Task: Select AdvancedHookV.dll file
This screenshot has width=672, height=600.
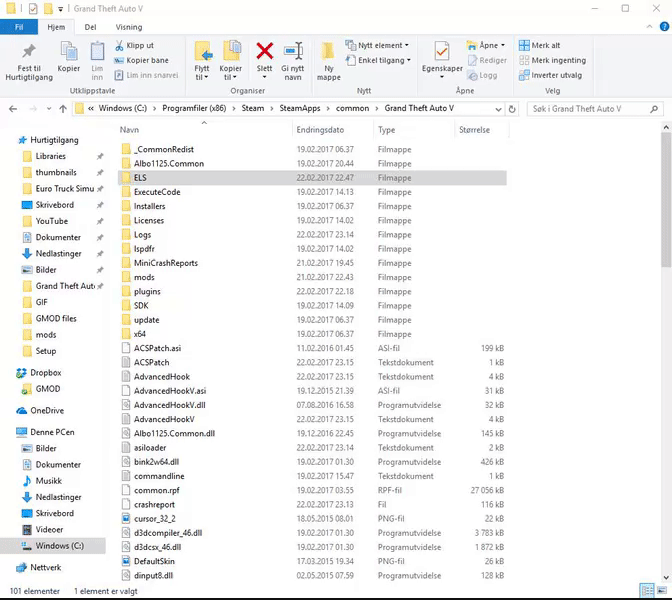Action: (312, 405)
